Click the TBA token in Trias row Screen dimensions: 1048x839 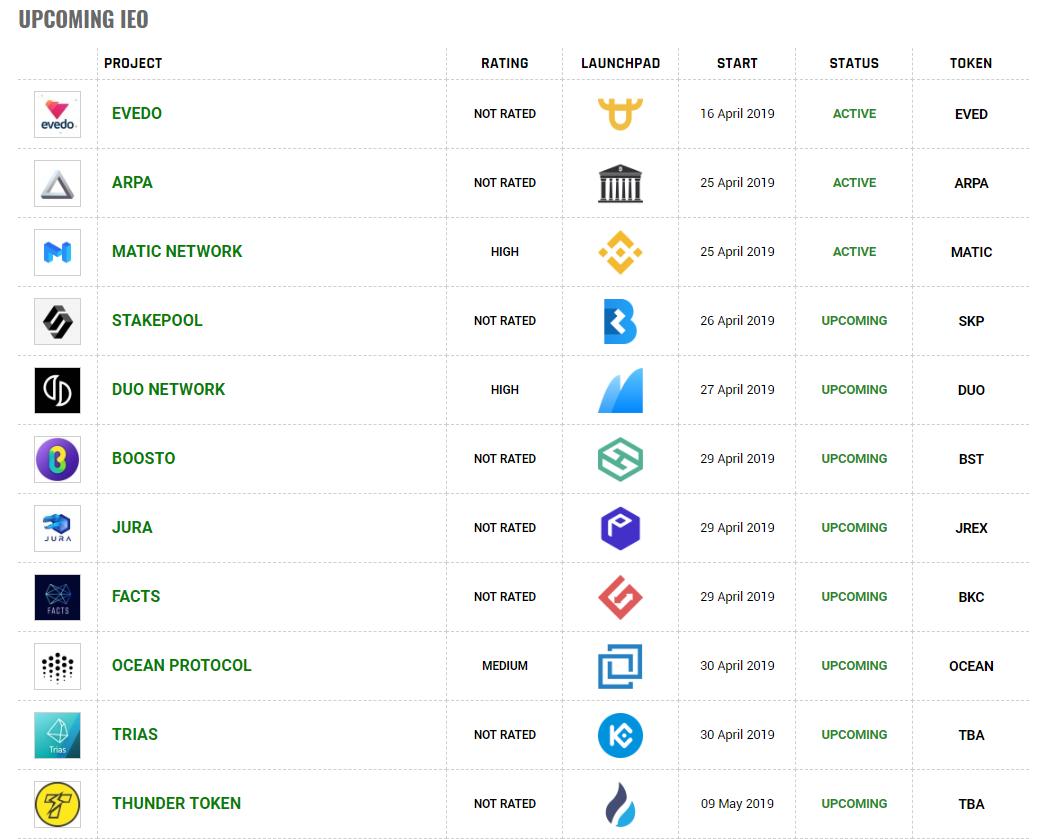(x=971, y=735)
